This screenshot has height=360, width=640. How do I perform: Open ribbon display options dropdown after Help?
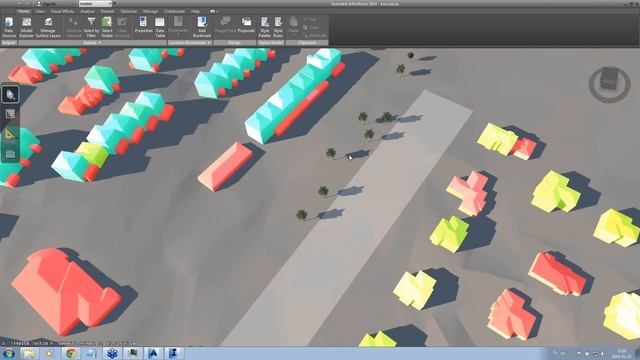pyautogui.click(x=214, y=11)
